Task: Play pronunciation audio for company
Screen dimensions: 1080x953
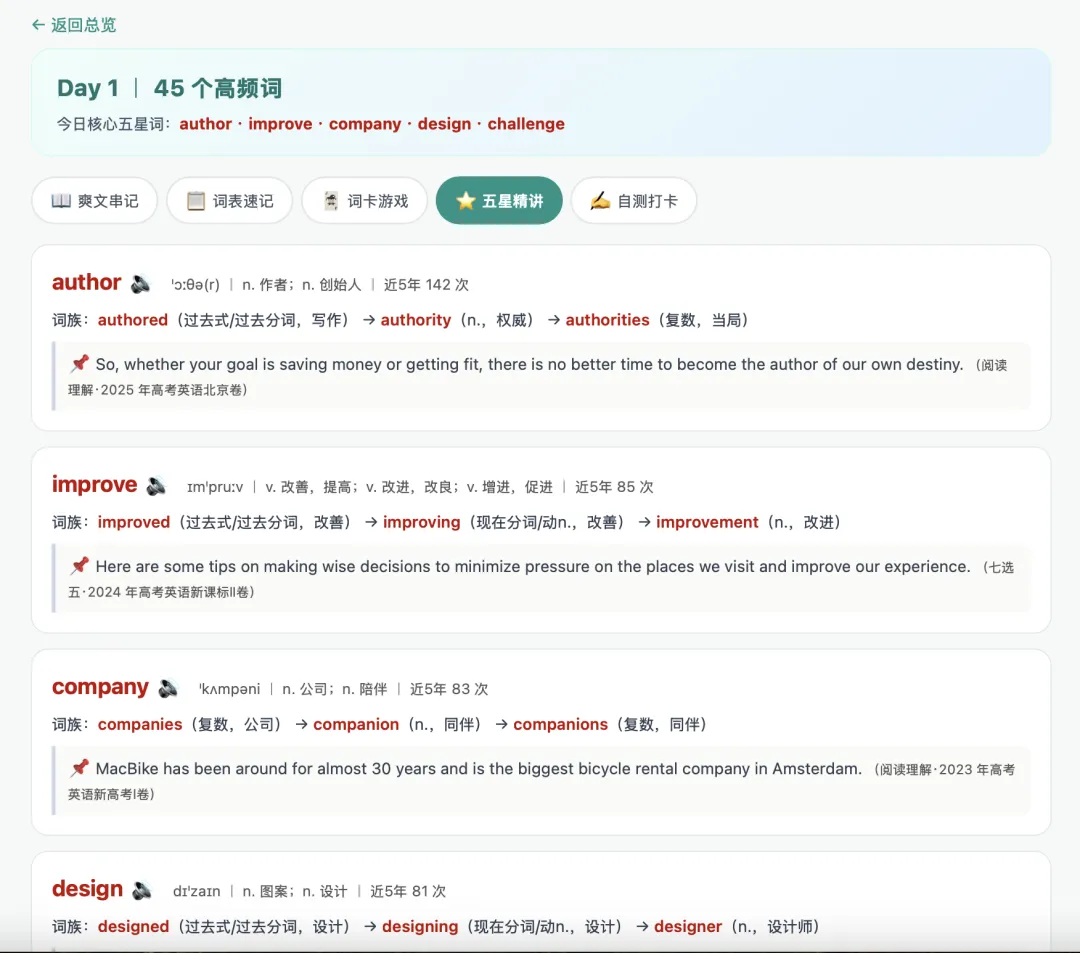Action: (168, 688)
